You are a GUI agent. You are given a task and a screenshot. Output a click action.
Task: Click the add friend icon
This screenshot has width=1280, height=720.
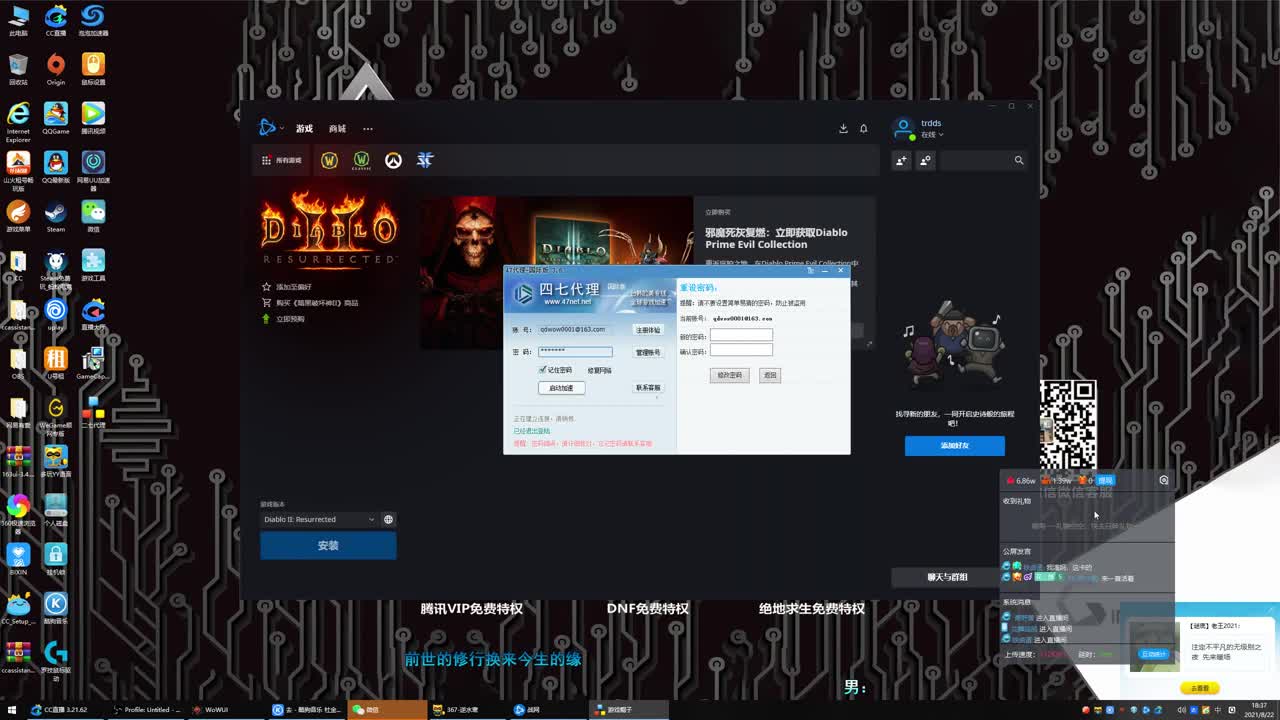click(x=901, y=160)
